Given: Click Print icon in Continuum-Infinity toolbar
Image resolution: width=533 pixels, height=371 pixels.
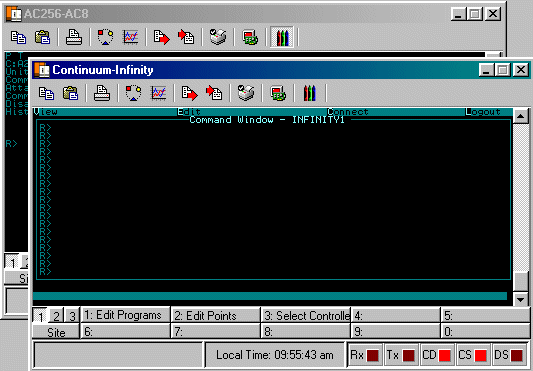Looking at the screenshot, I should click(102, 93).
